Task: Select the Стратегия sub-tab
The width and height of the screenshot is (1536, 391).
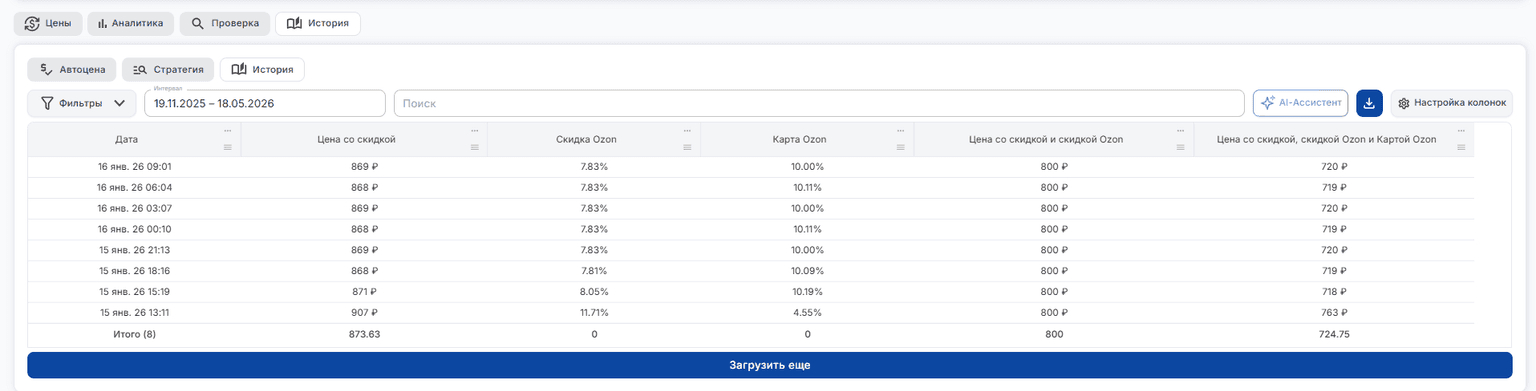Action: pyautogui.click(x=168, y=70)
